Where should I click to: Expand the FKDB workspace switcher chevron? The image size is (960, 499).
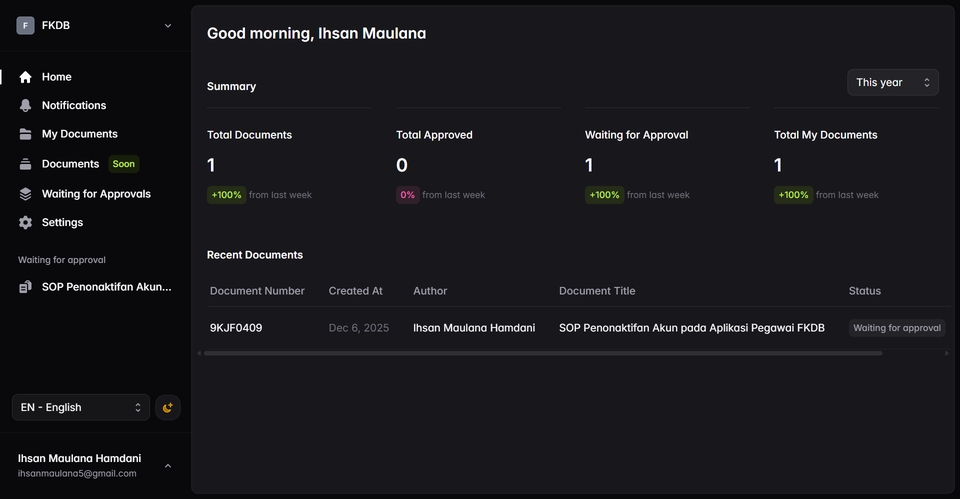click(x=167, y=26)
